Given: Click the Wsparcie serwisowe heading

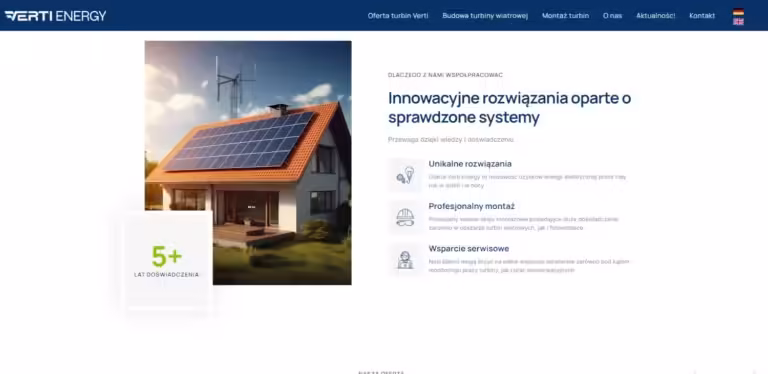Looking at the screenshot, I should point(469,249).
